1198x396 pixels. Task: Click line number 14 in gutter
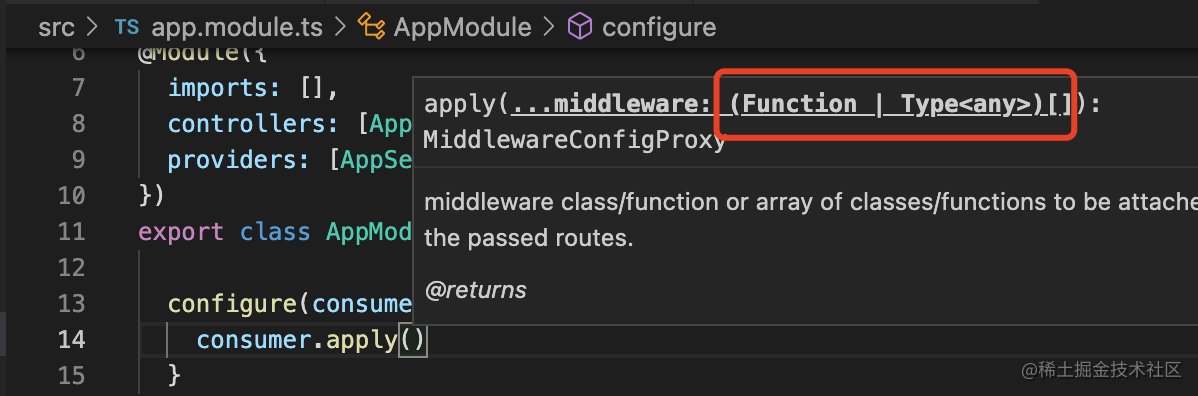[71, 339]
